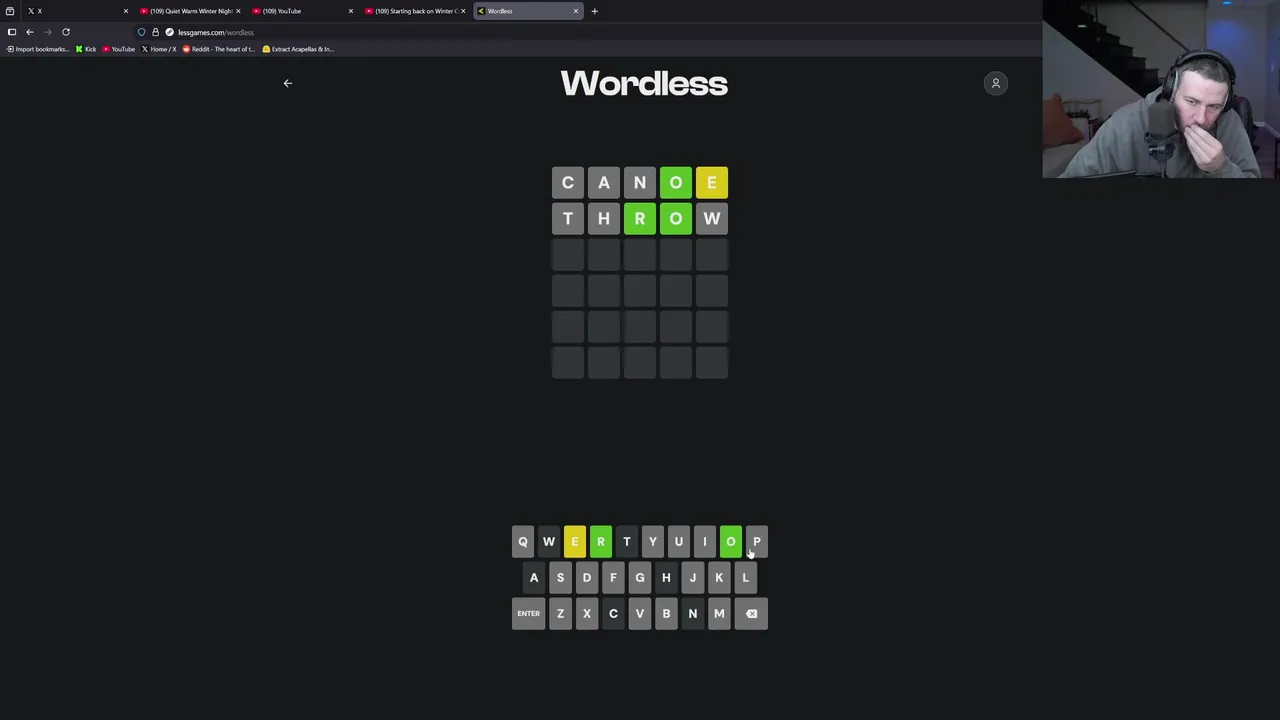This screenshot has width=1280, height=720.
Task: Tap the H key on the on-screen keyboard
Action: tap(666, 578)
